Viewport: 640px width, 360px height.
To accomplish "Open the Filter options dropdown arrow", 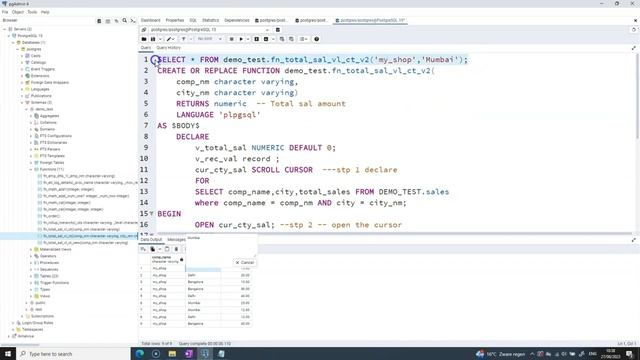I will coord(190,39).
